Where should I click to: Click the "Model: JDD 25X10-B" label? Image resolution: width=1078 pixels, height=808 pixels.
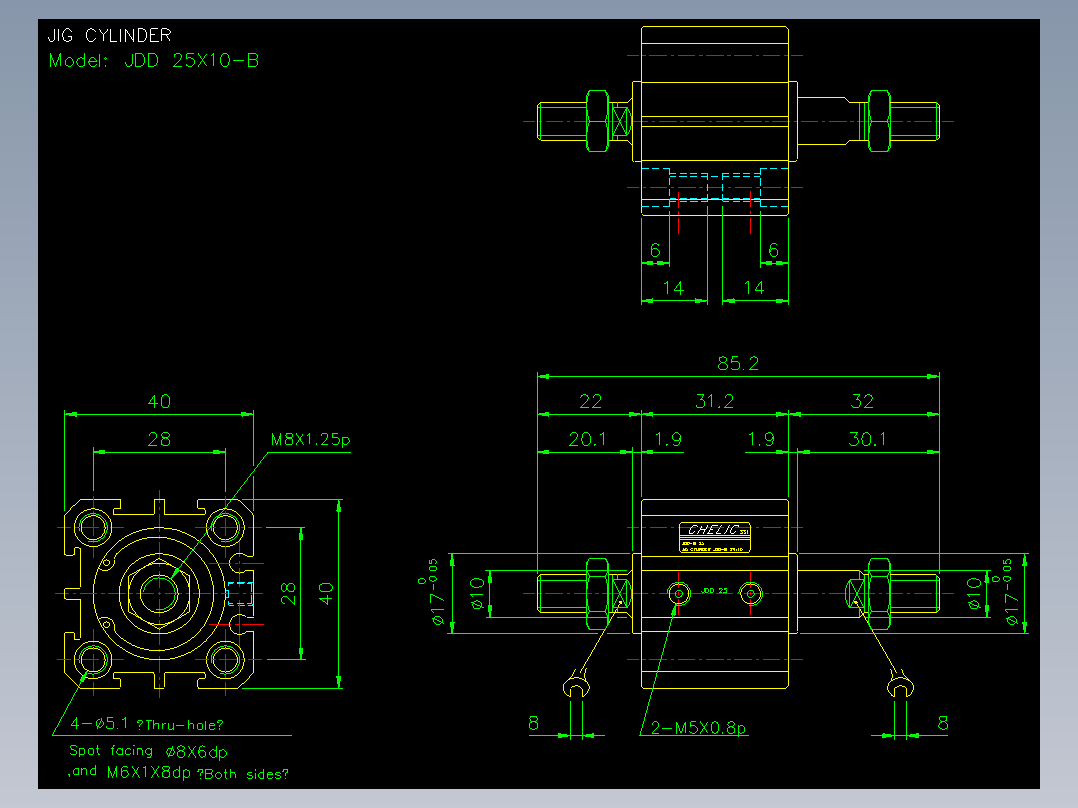point(154,61)
